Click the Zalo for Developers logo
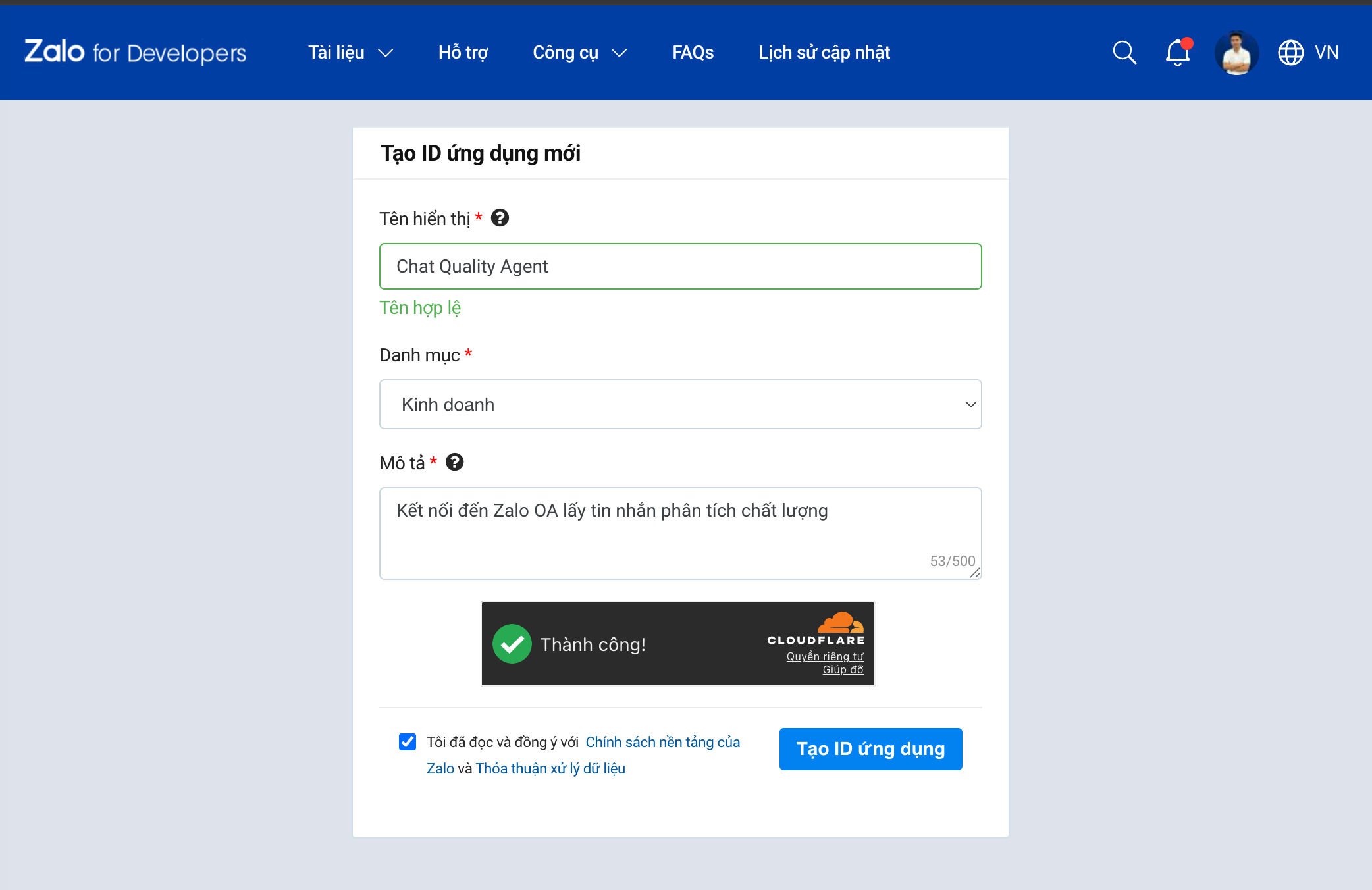 135,52
